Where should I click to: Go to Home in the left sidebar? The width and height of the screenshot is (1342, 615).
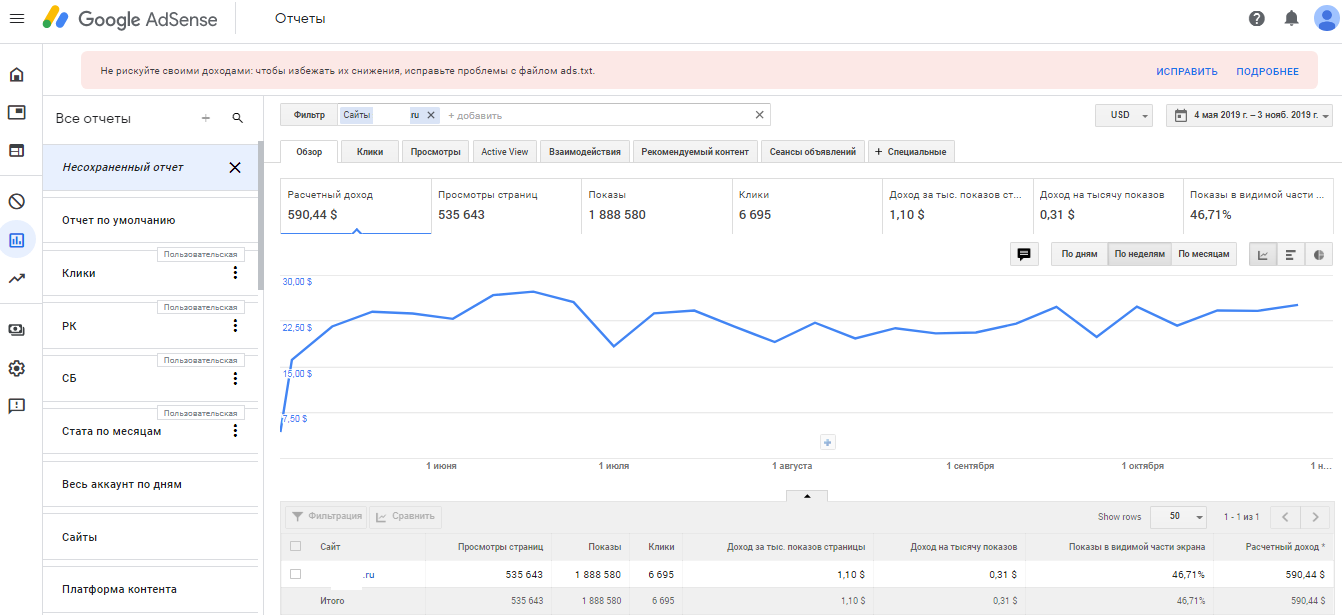tap(17, 75)
